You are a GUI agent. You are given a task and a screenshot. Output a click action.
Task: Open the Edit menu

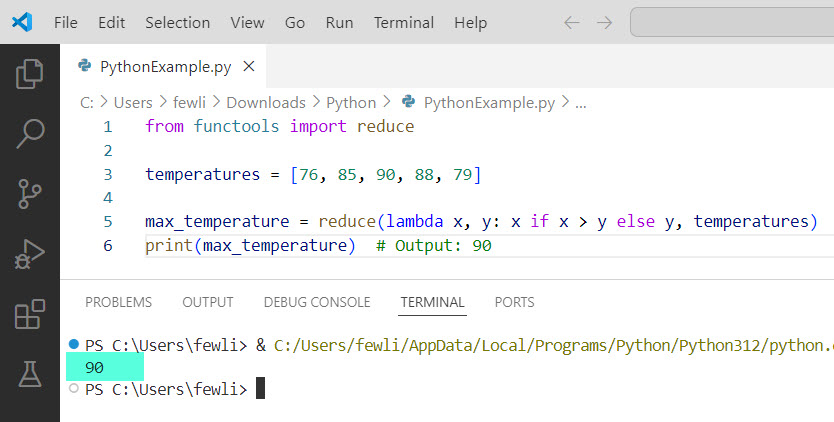pos(112,23)
